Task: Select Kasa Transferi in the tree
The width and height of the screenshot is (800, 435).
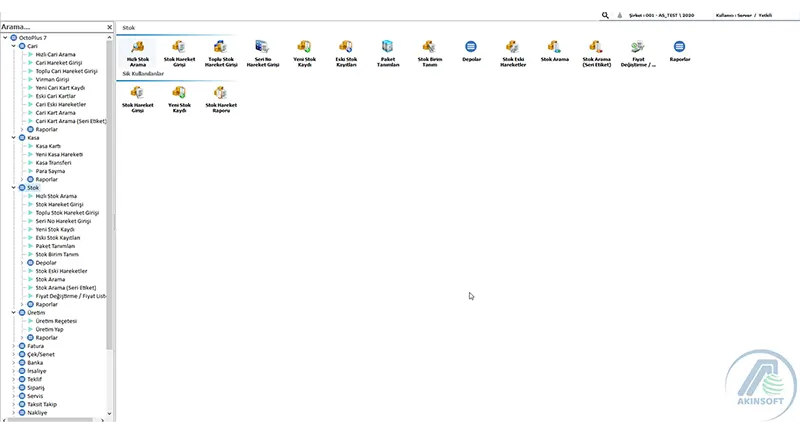Action: point(52,163)
